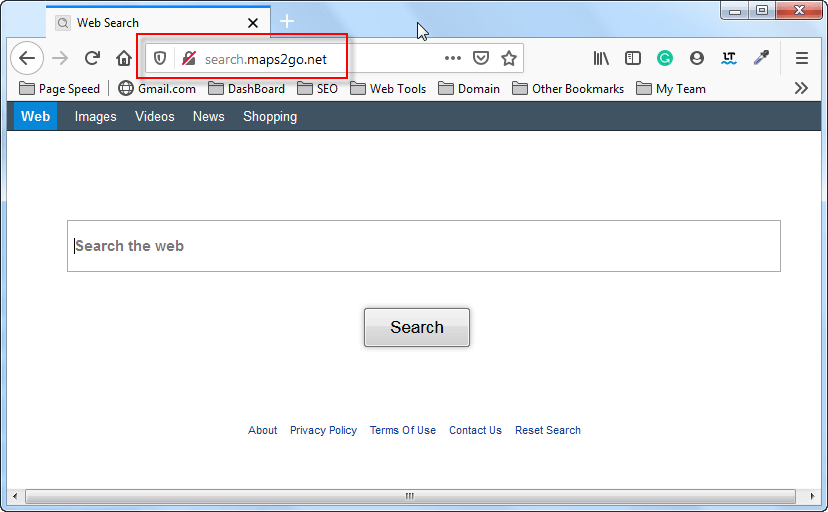Image resolution: width=828 pixels, height=512 pixels.
Task: Open the Library icon
Action: pyautogui.click(x=601, y=58)
